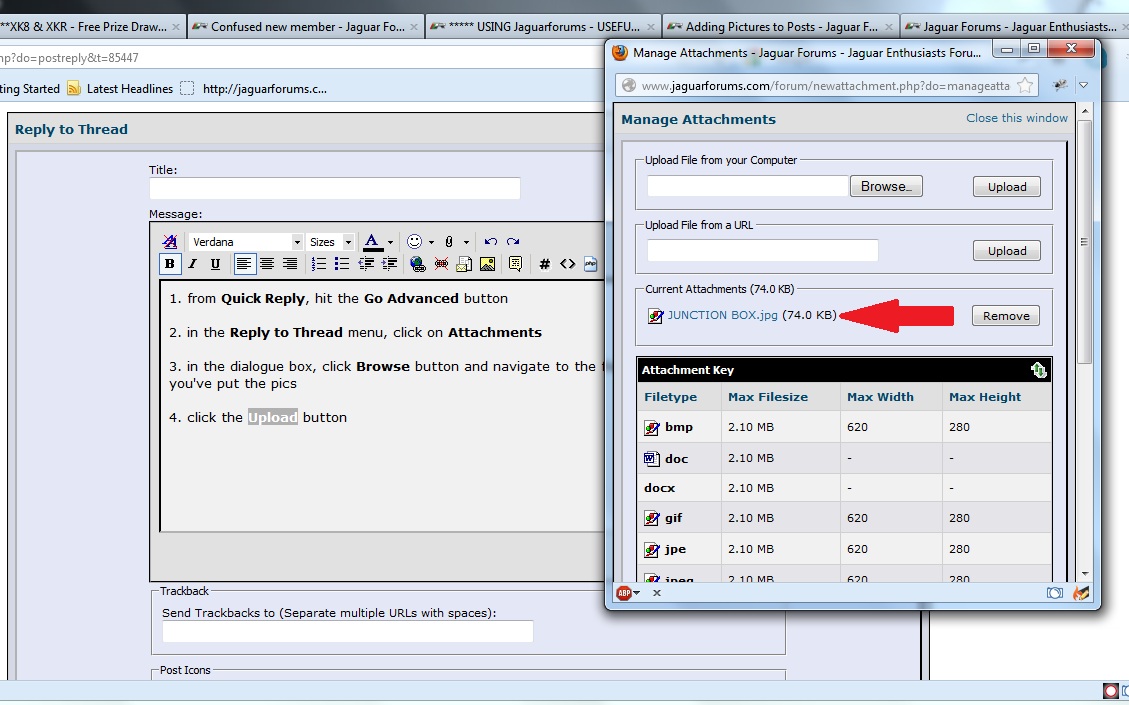
Task: Toggle Italic formatting button
Action: [192, 264]
